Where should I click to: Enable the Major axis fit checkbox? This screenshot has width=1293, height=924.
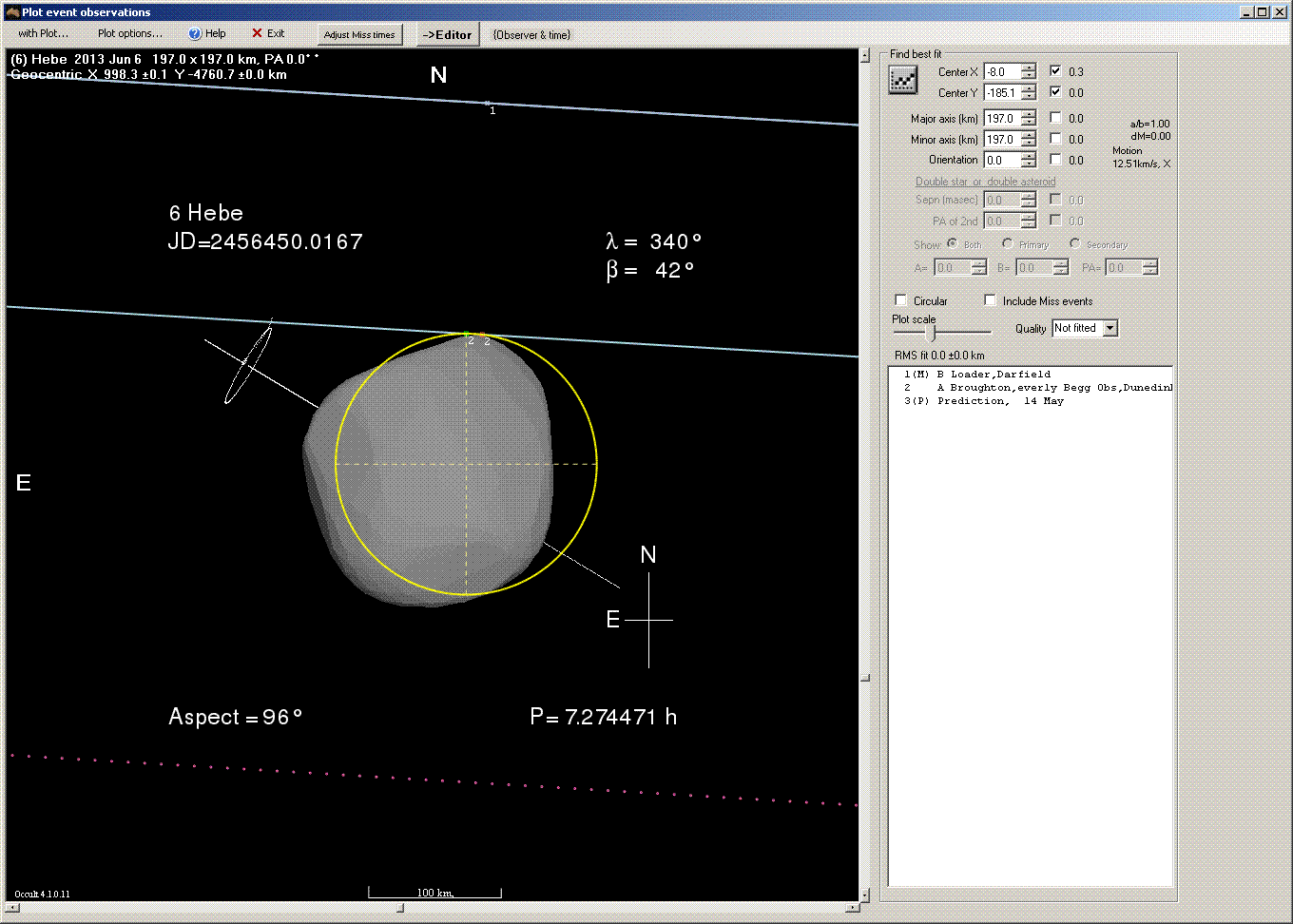click(x=1055, y=117)
